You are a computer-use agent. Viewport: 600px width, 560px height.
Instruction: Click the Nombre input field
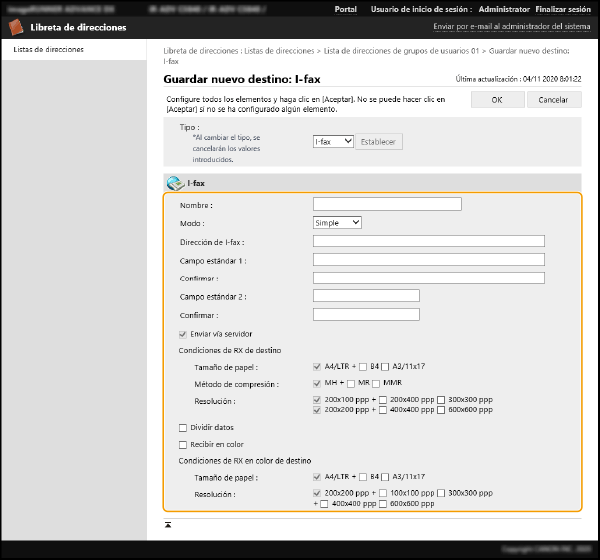coord(387,204)
